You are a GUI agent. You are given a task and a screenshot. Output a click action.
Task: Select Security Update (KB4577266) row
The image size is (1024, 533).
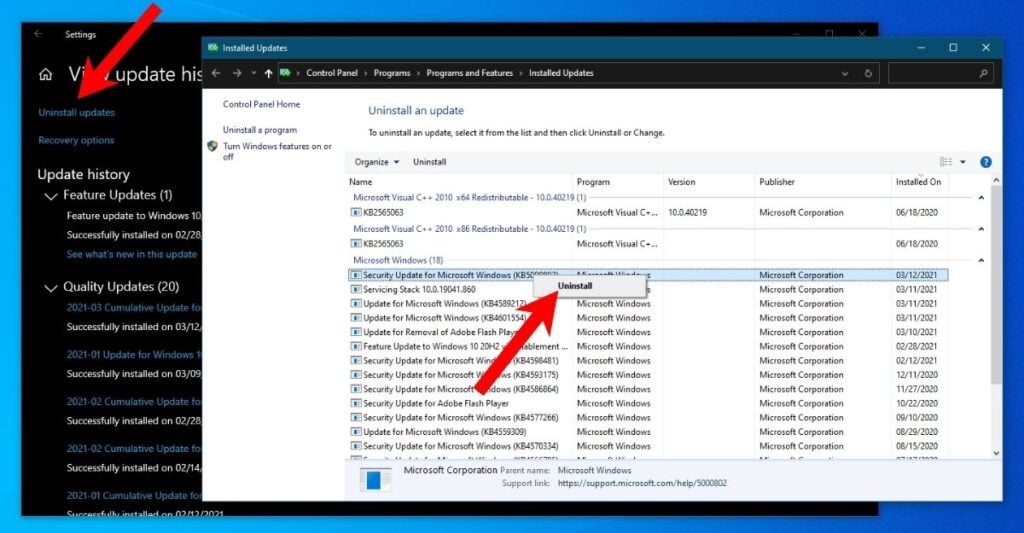[x=648, y=418]
